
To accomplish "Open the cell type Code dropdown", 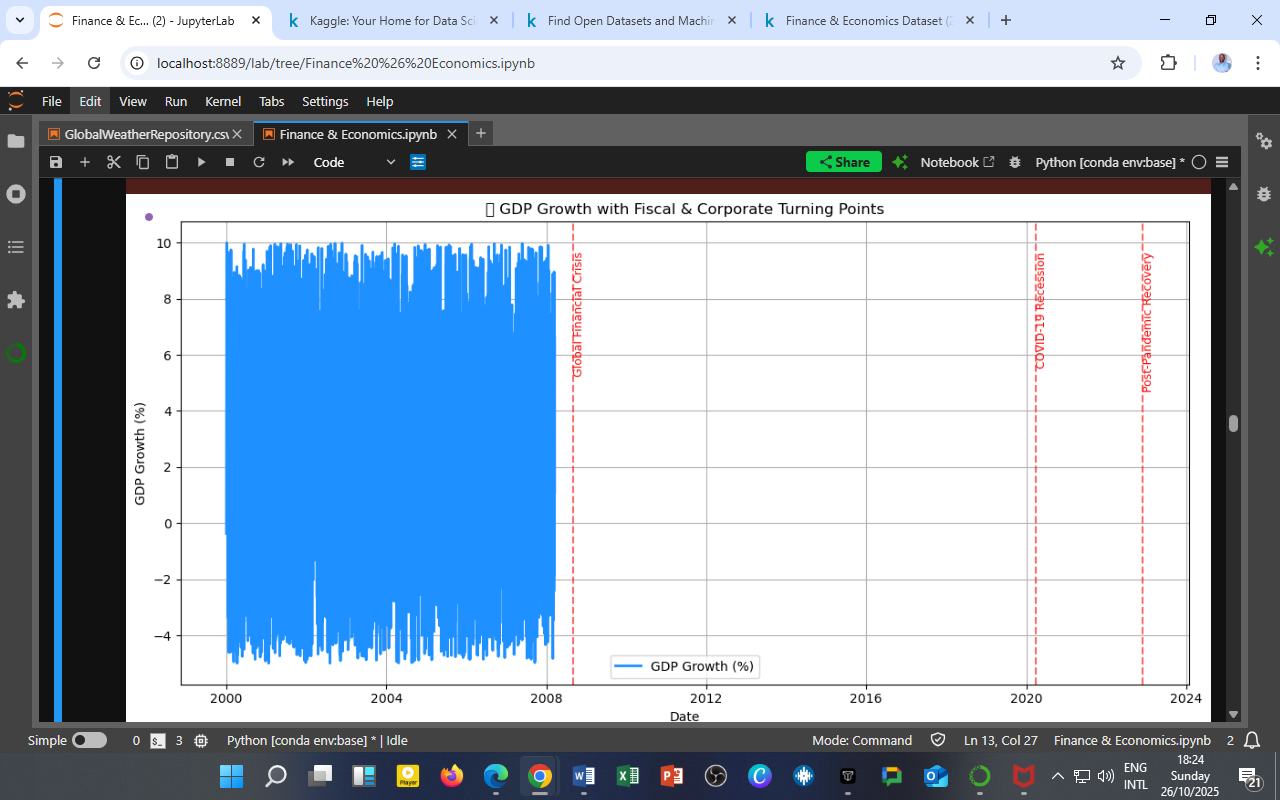I will pyautogui.click(x=354, y=162).
